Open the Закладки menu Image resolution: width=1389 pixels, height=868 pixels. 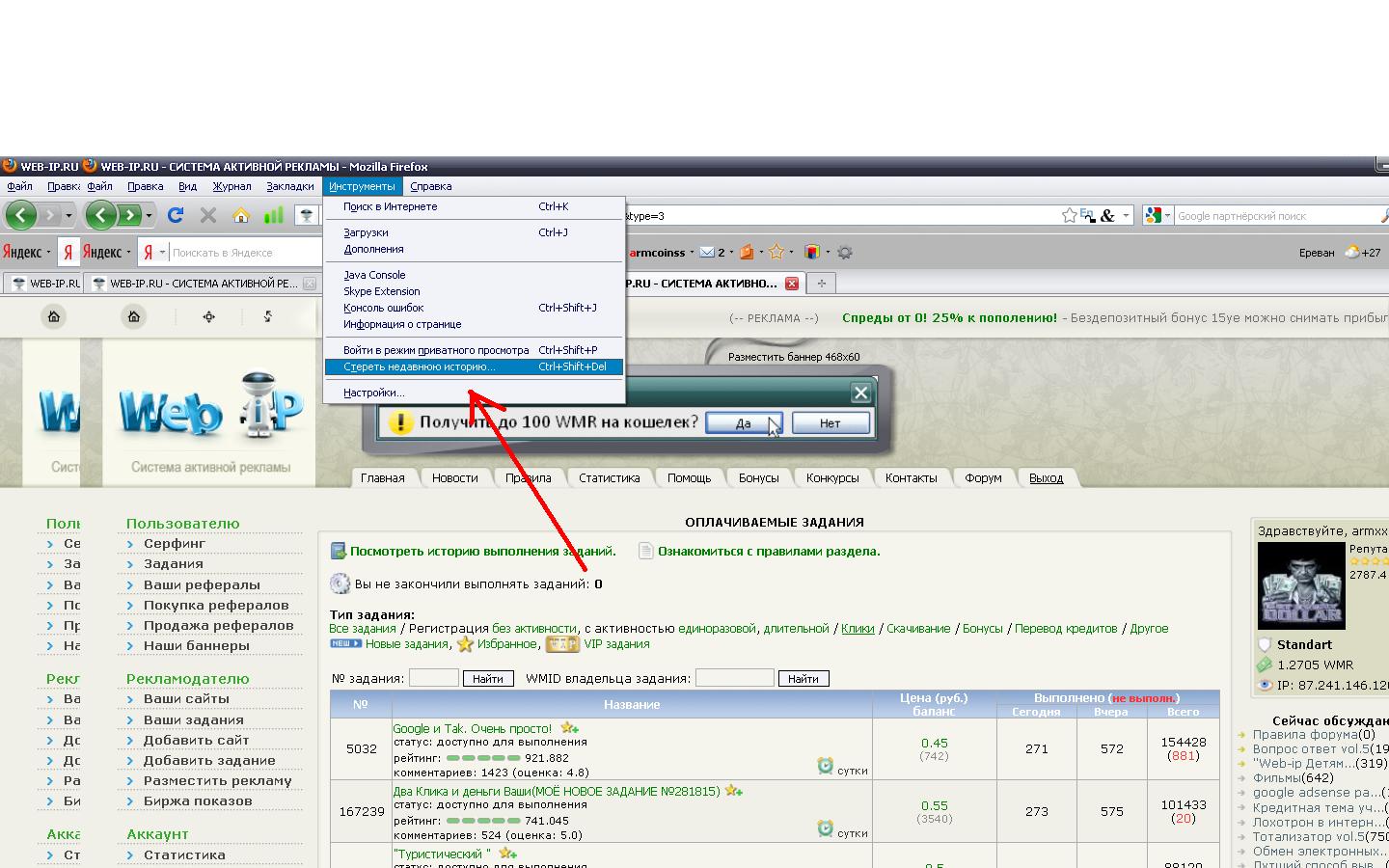(x=290, y=186)
